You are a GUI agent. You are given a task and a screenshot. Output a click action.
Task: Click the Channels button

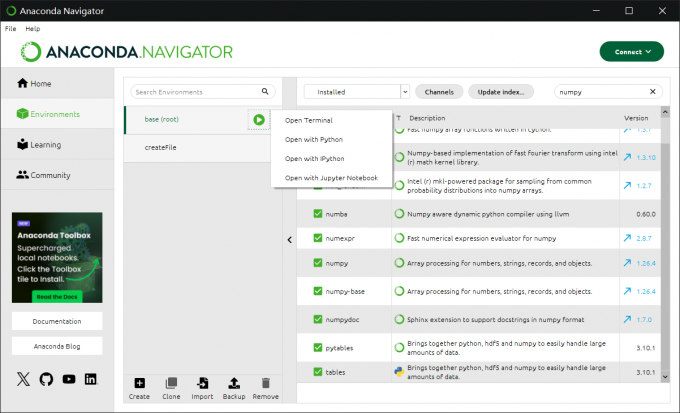pos(439,92)
